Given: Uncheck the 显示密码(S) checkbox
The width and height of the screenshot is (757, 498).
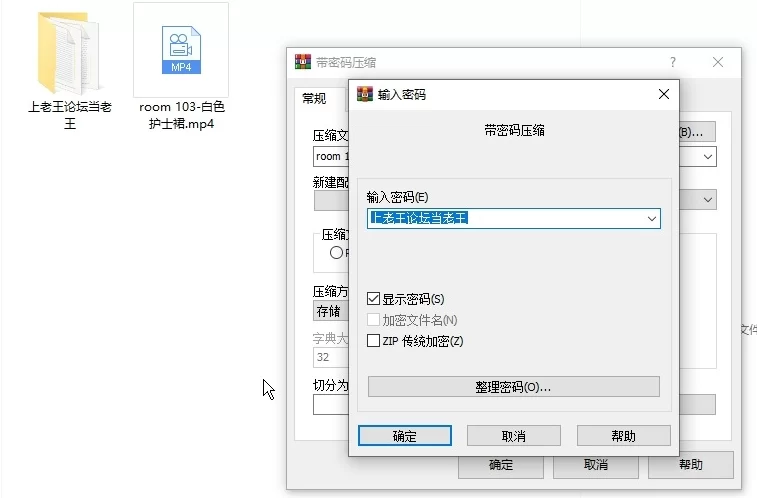Looking at the screenshot, I should pos(373,299).
